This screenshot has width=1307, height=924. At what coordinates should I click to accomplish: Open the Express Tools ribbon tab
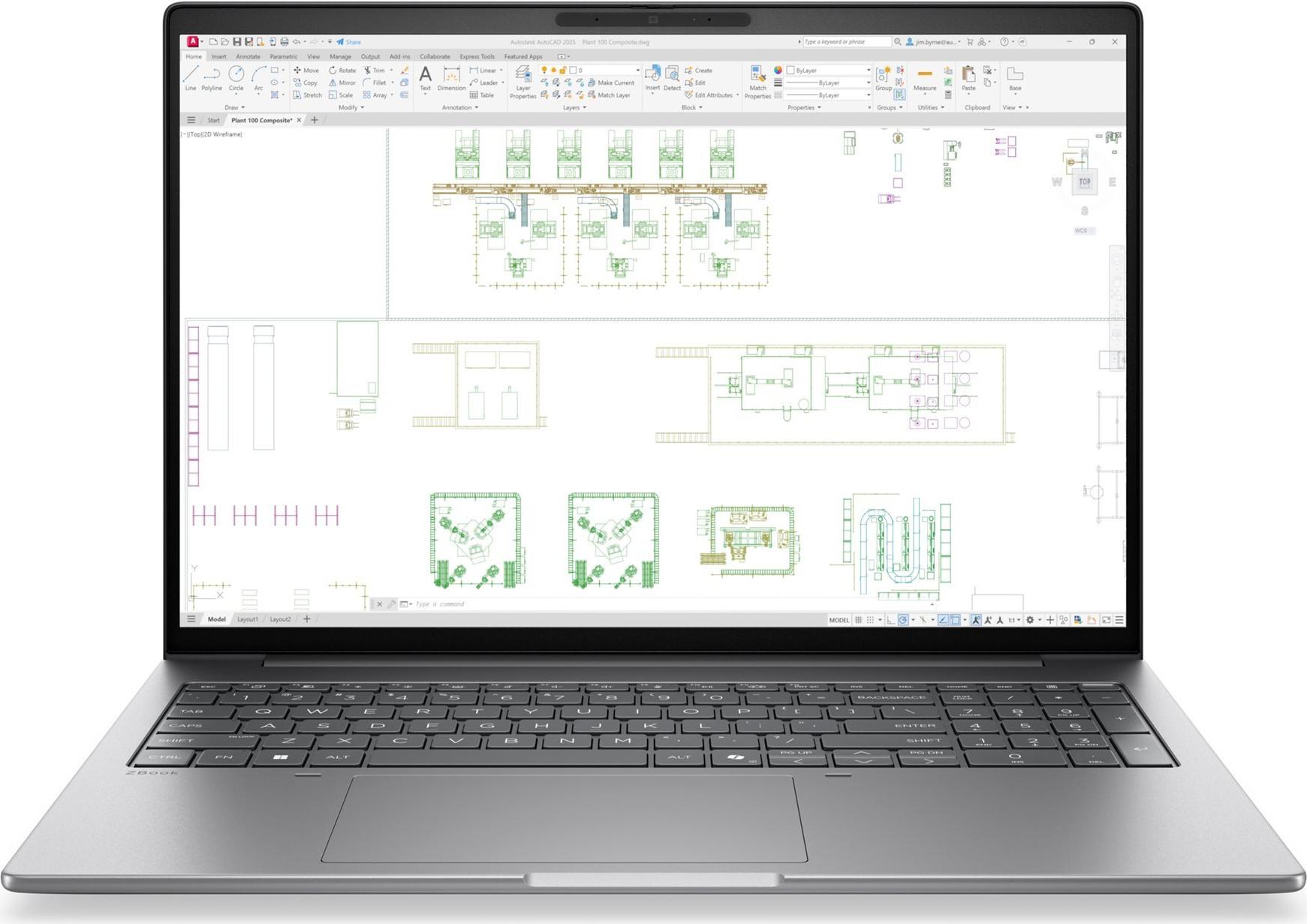[x=477, y=56]
